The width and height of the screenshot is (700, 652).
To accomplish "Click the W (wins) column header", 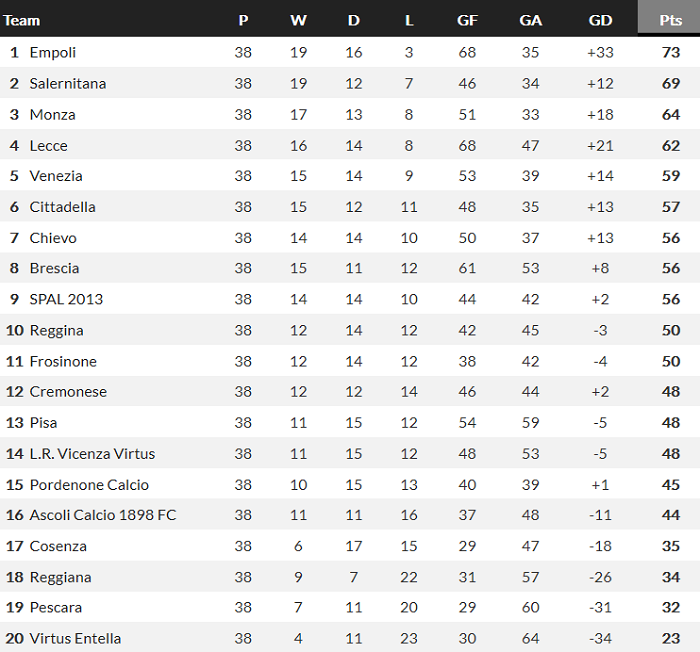I will (x=298, y=20).
